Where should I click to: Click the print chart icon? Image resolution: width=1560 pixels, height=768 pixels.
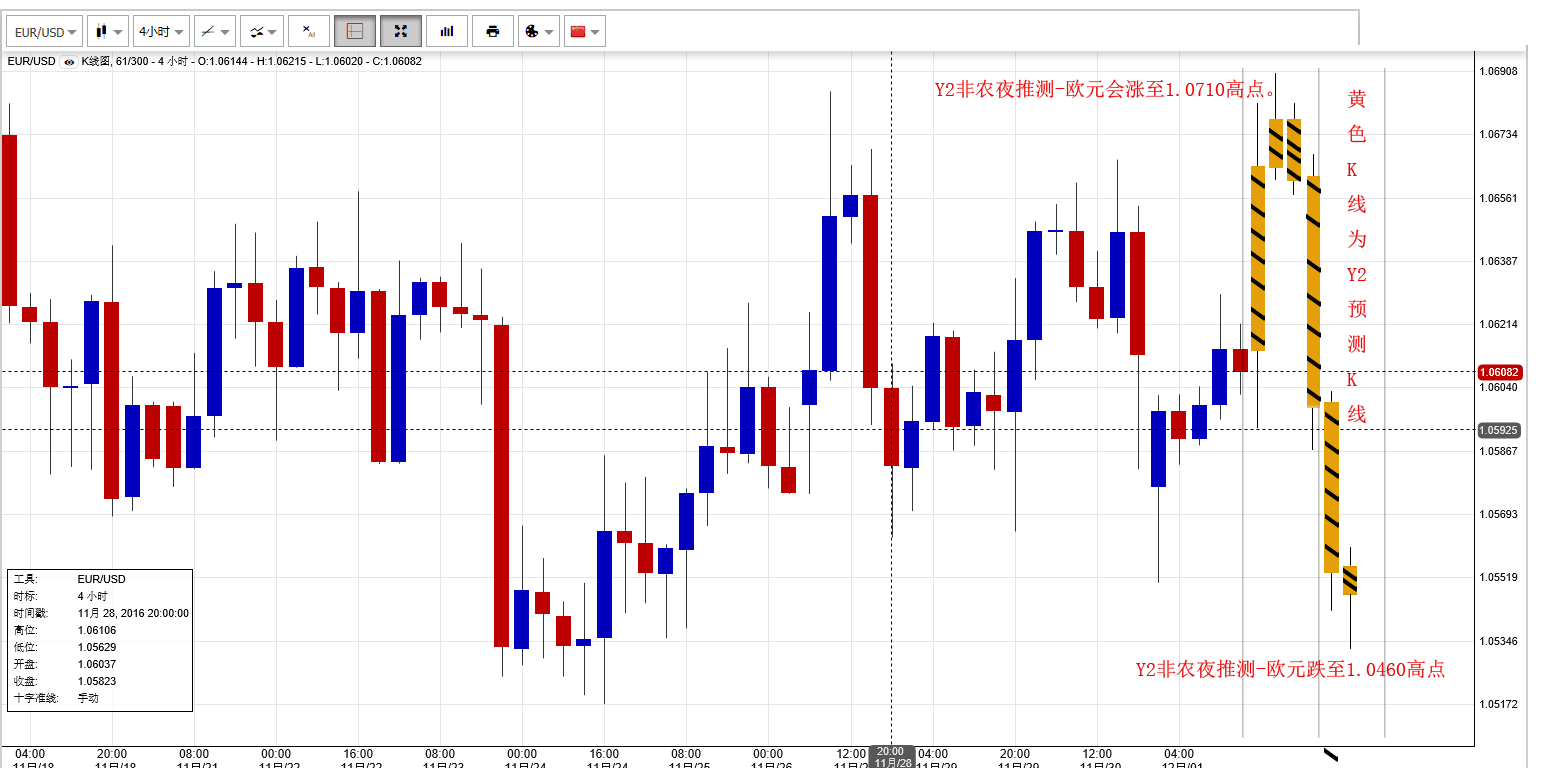pos(493,31)
